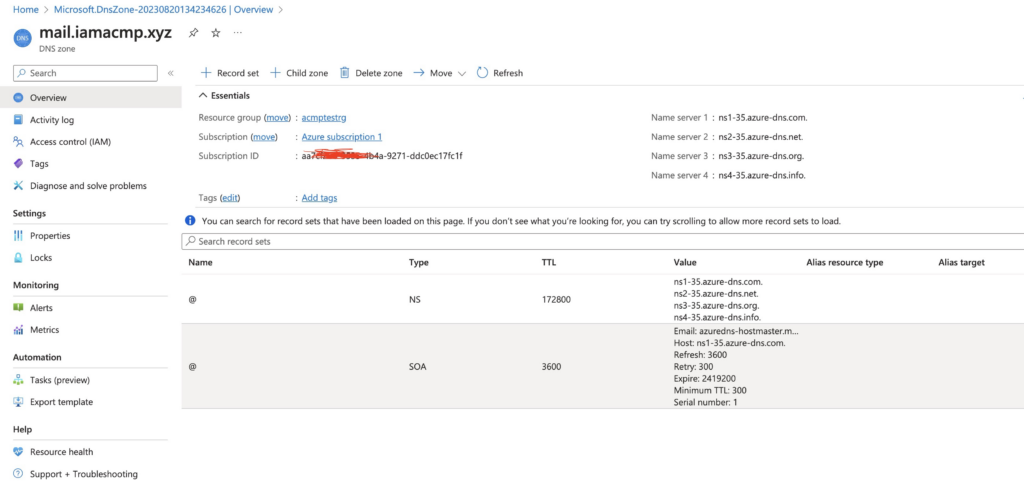
Task: Click the Resource health heart icon
Action: click(x=18, y=452)
